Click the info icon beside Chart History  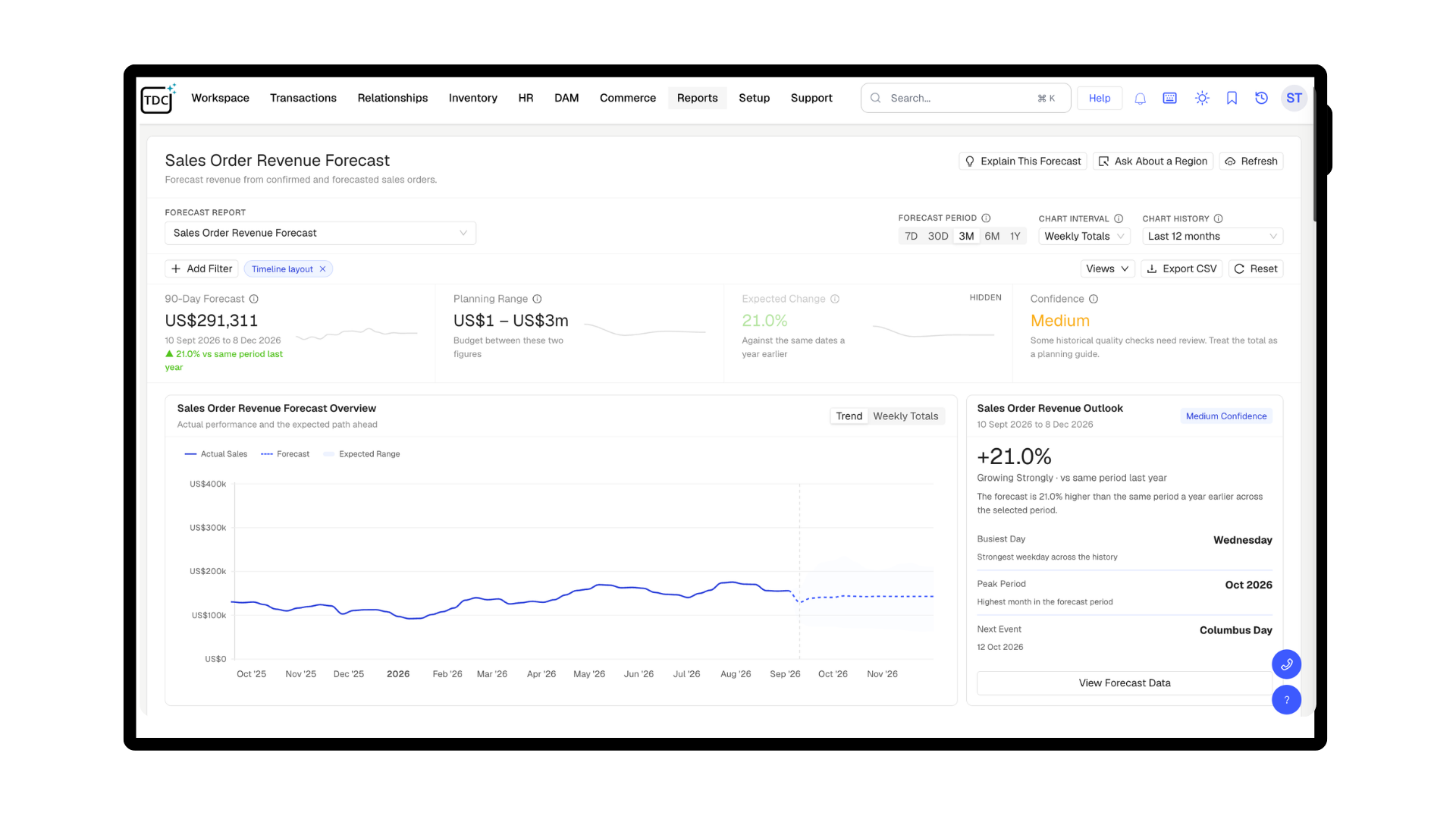[x=1218, y=218]
